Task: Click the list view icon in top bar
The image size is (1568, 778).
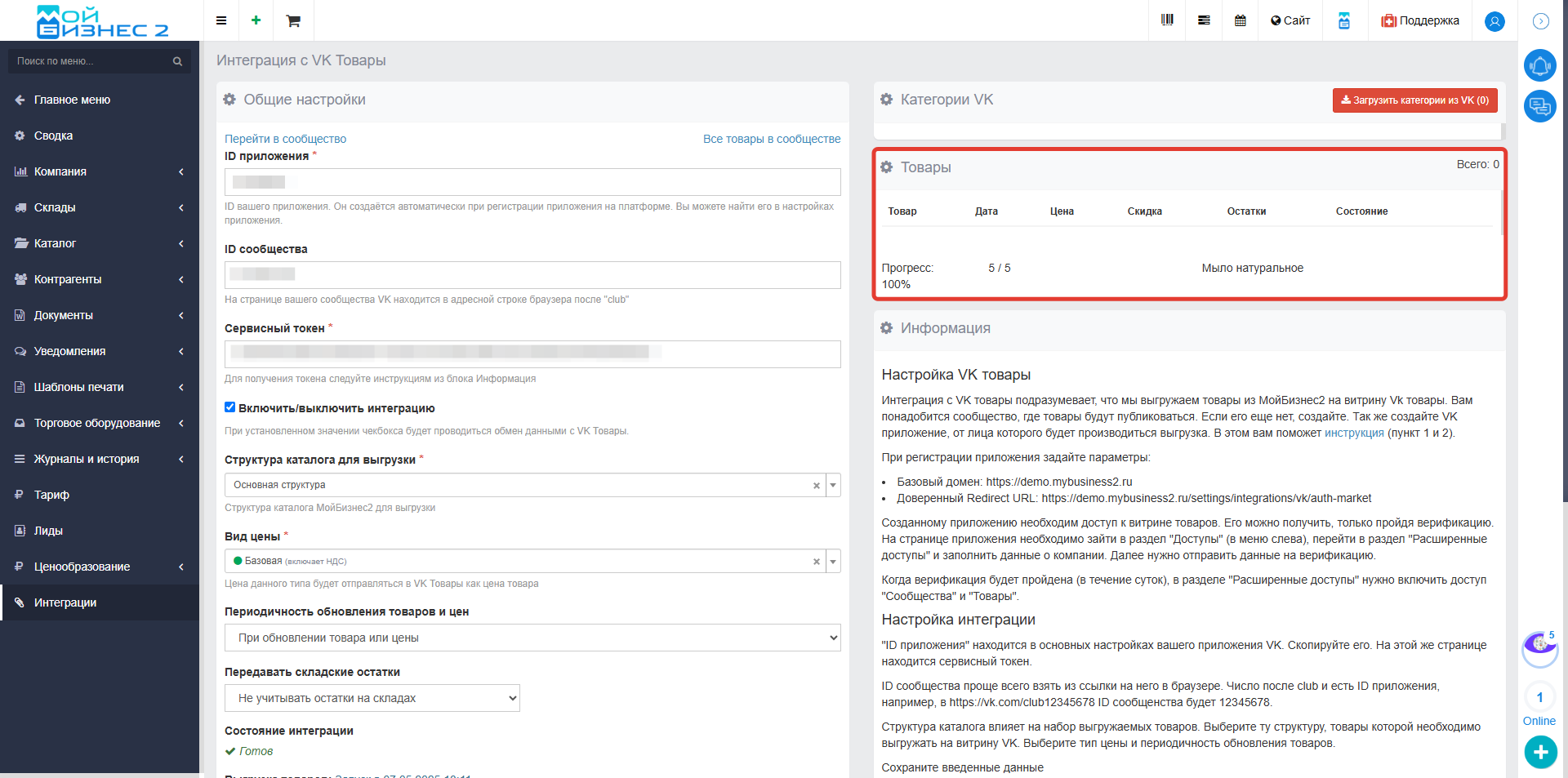Action: [x=1204, y=20]
